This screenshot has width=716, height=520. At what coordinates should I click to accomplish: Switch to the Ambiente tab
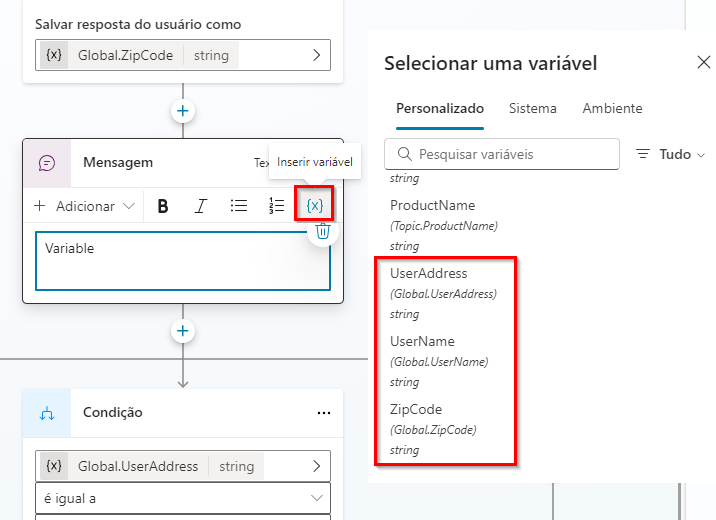pyautogui.click(x=612, y=108)
